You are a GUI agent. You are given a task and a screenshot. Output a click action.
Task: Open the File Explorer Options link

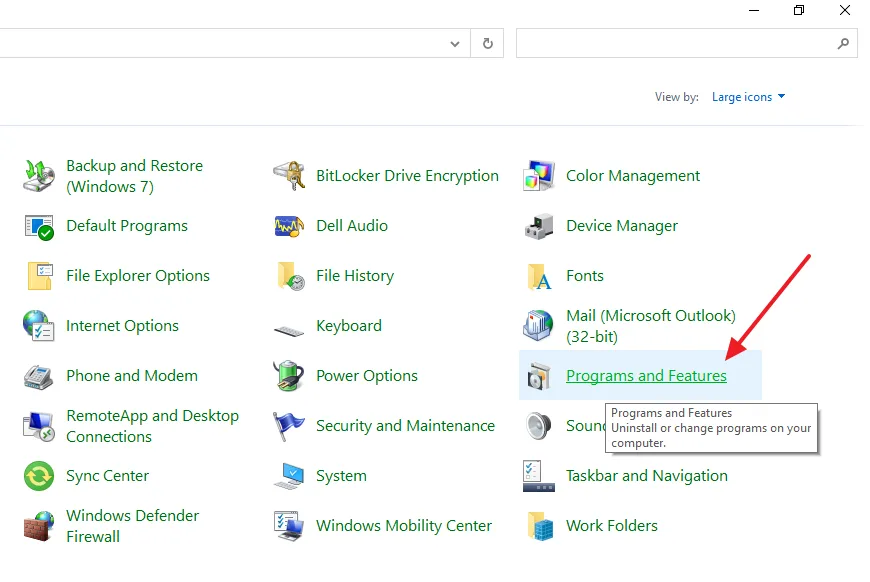click(138, 276)
